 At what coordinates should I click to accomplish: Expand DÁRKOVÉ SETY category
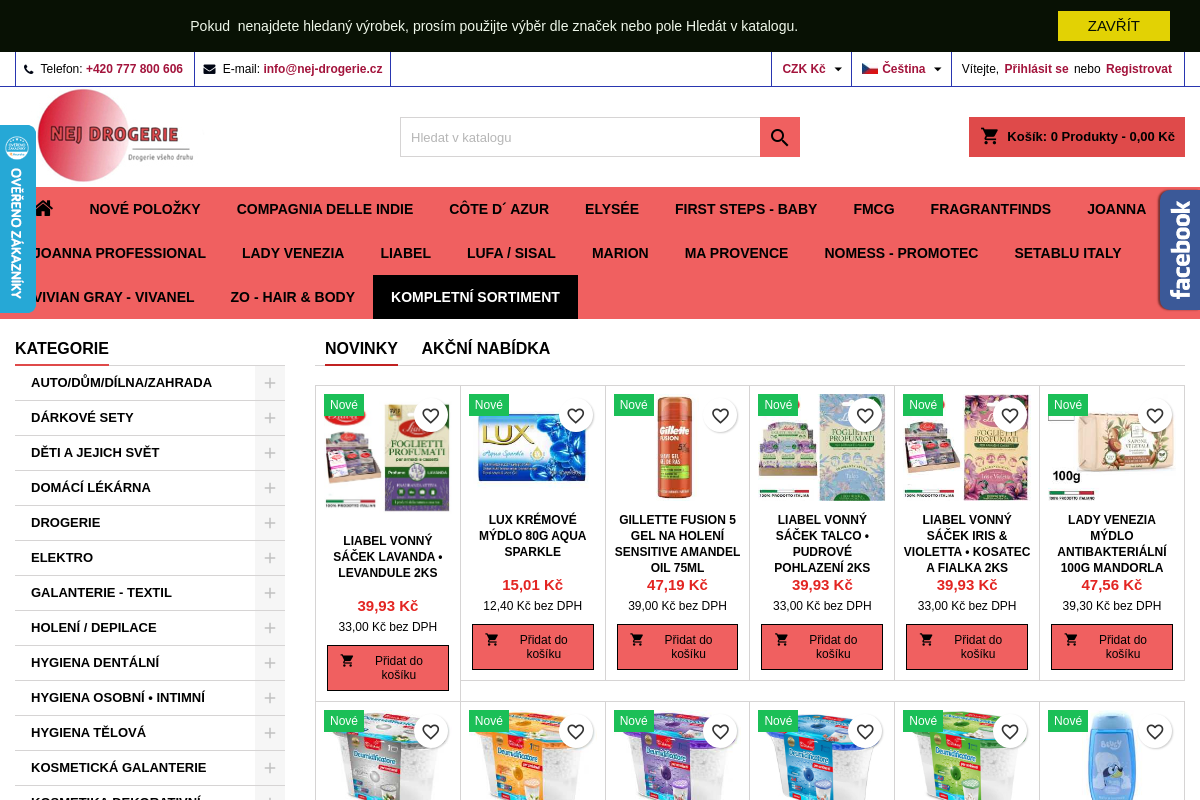point(270,418)
